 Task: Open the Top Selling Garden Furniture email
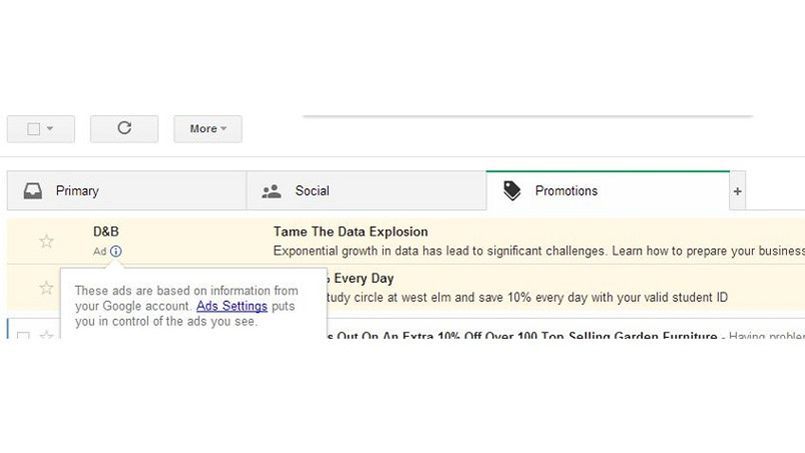point(520,336)
